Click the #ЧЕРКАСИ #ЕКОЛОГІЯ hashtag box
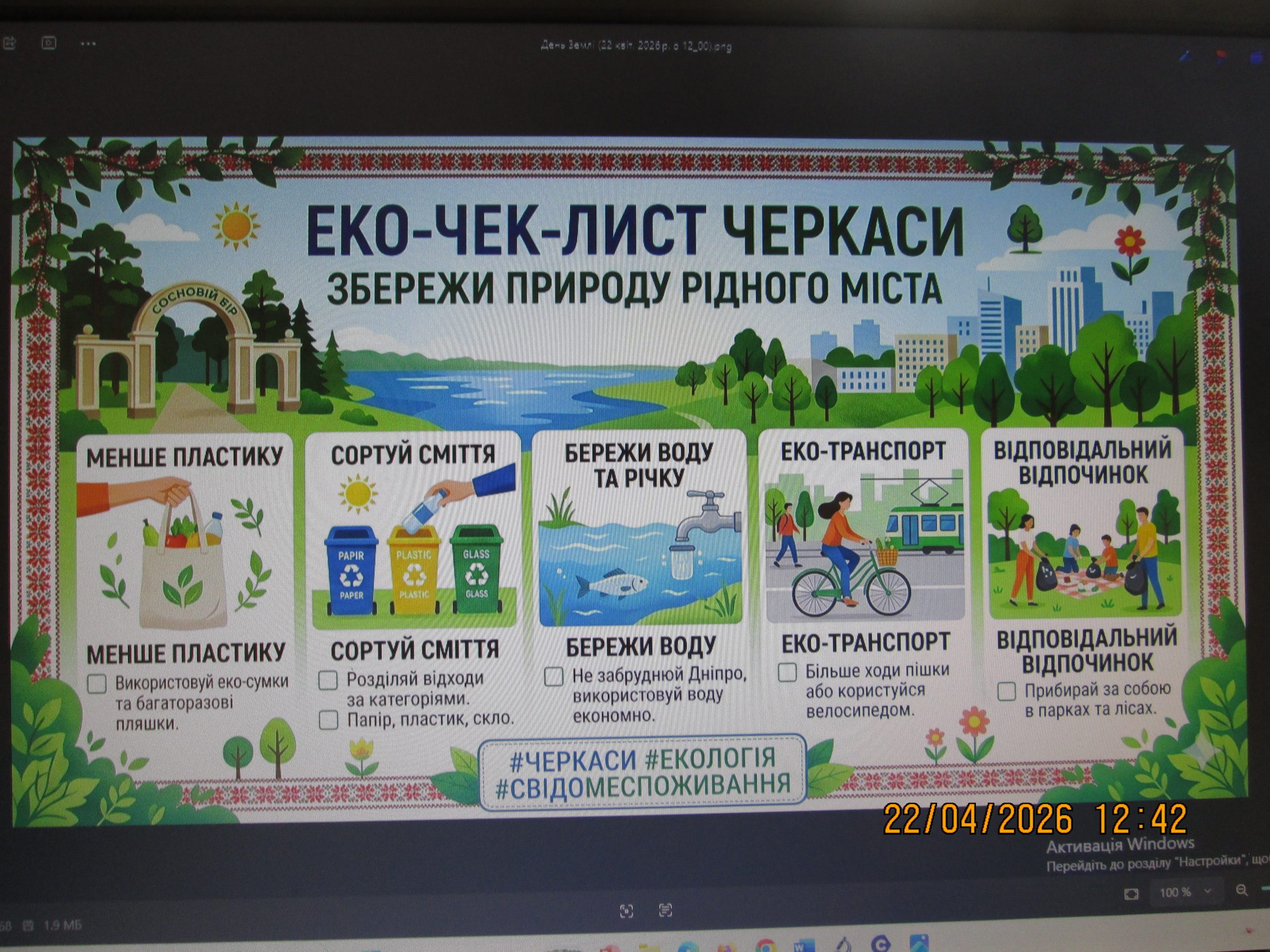Image resolution: width=1270 pixels, height=952 pixels. point(642,771)
